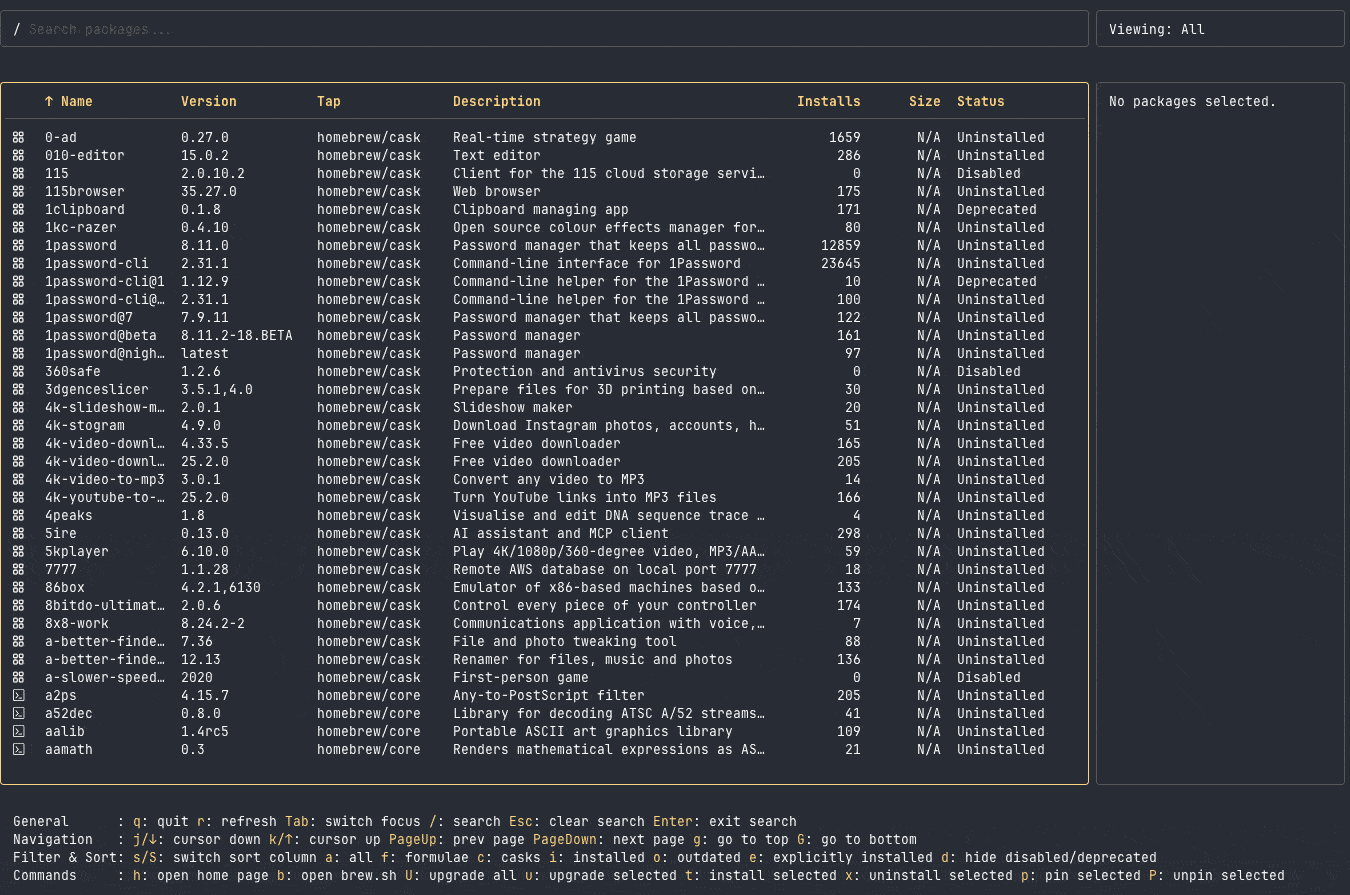Click the cask icon beside 4k-video-to-mp3
1350x895 pixels.
tap(18, 479)
